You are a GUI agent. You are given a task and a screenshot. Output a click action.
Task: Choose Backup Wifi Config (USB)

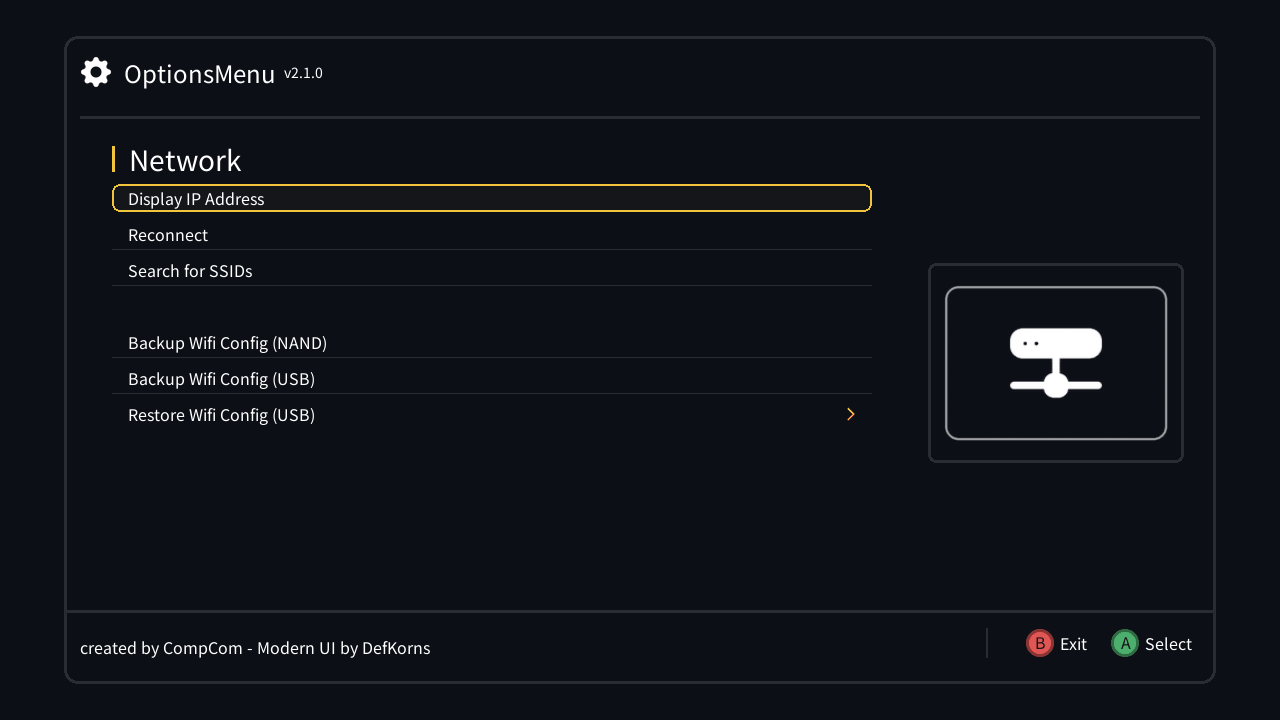492,379
